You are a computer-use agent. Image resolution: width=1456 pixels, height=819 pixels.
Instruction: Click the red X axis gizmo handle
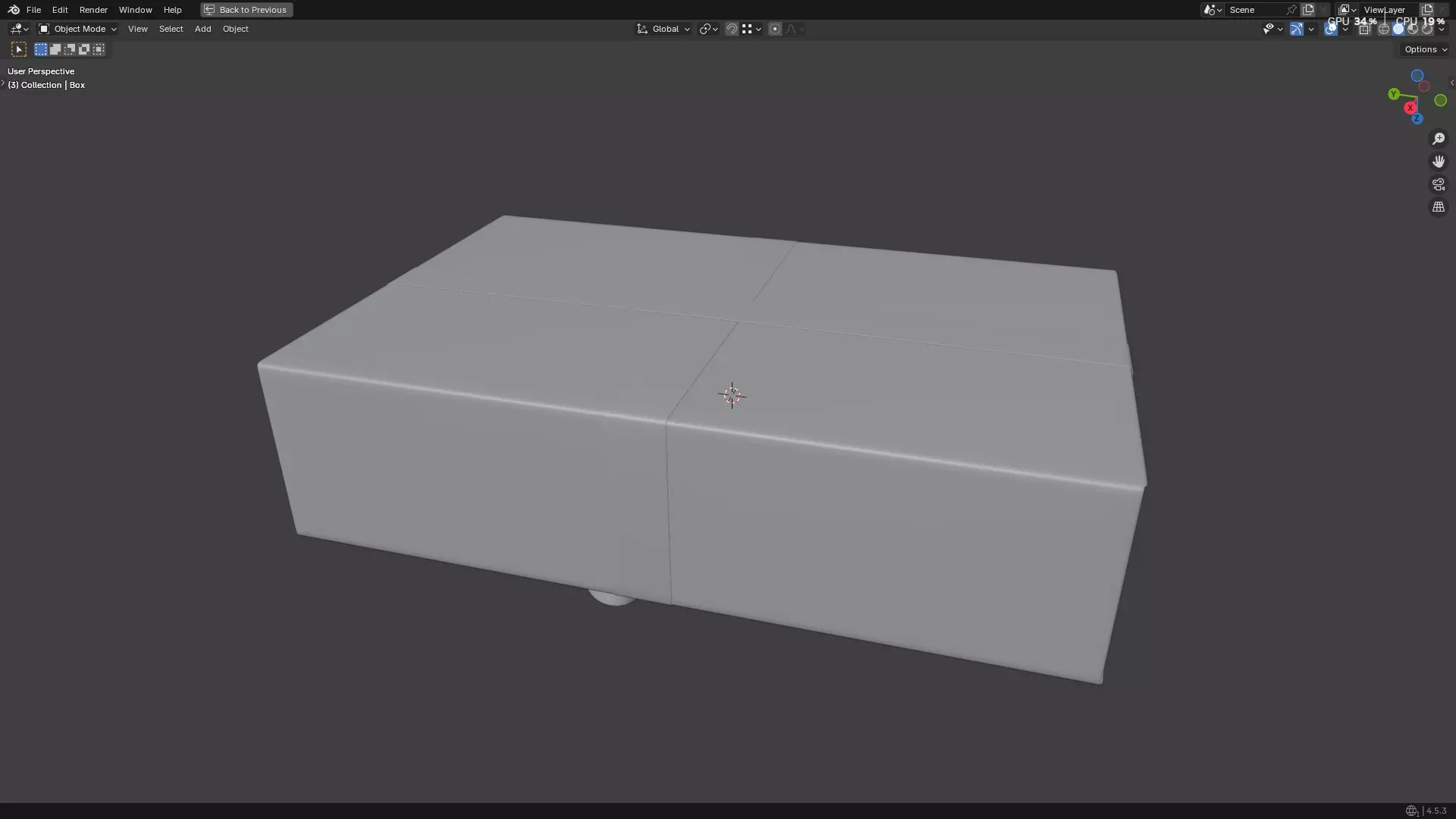1410,108
